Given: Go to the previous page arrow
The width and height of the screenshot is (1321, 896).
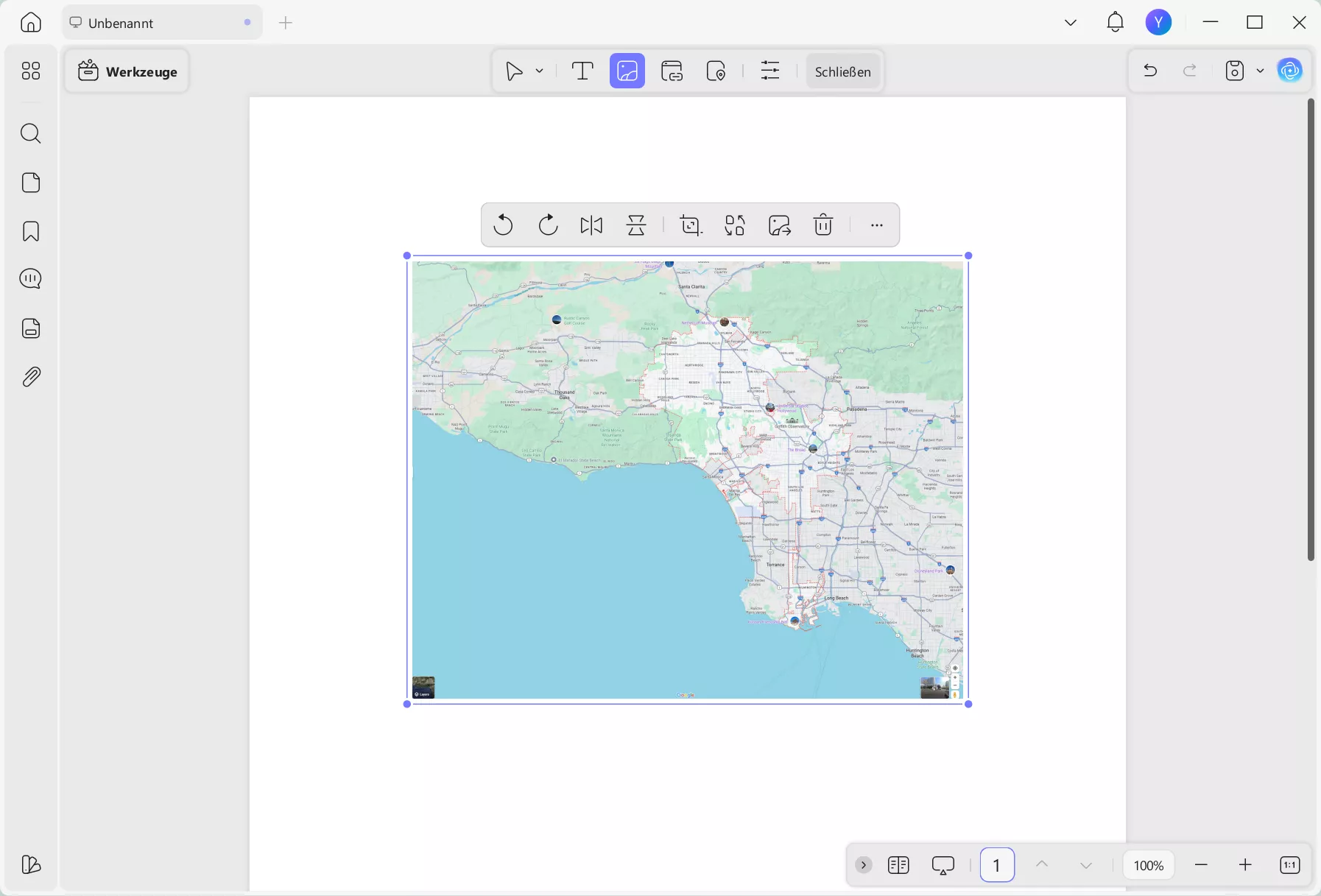Looking at the screenshot, I should [1041, 865].
